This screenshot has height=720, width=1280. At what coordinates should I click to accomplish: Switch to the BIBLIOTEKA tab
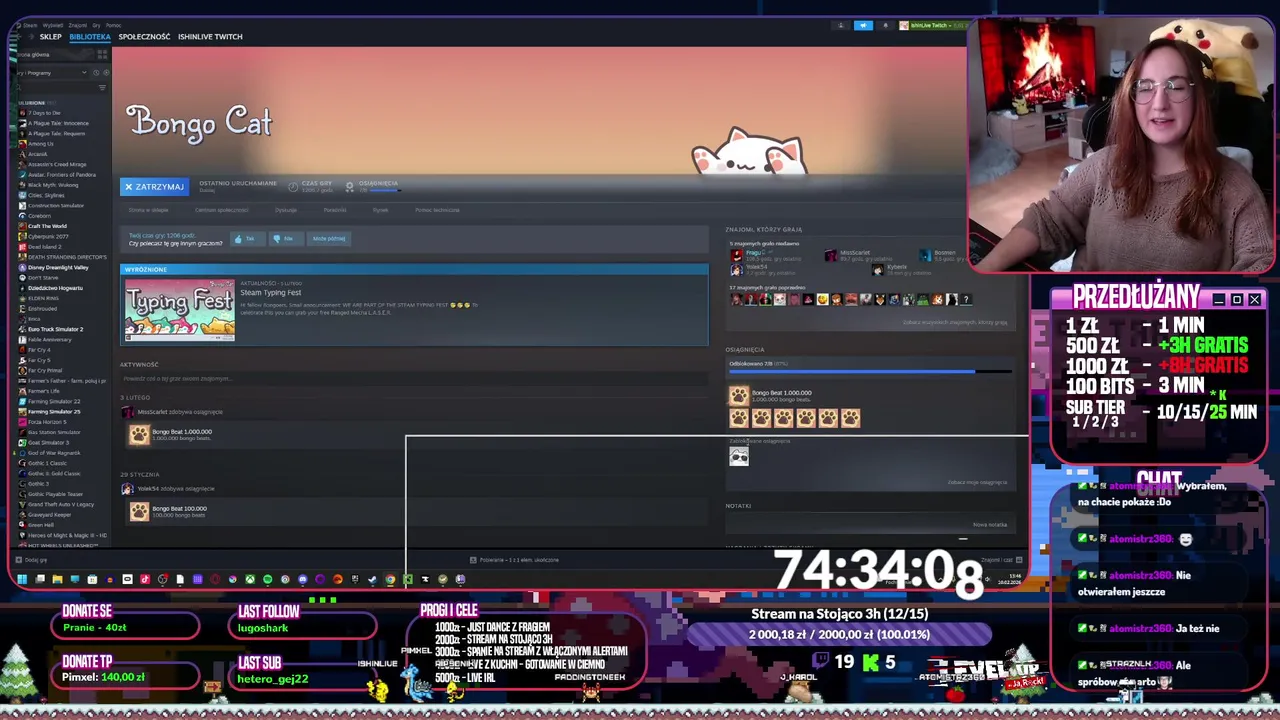pos(89,37)
